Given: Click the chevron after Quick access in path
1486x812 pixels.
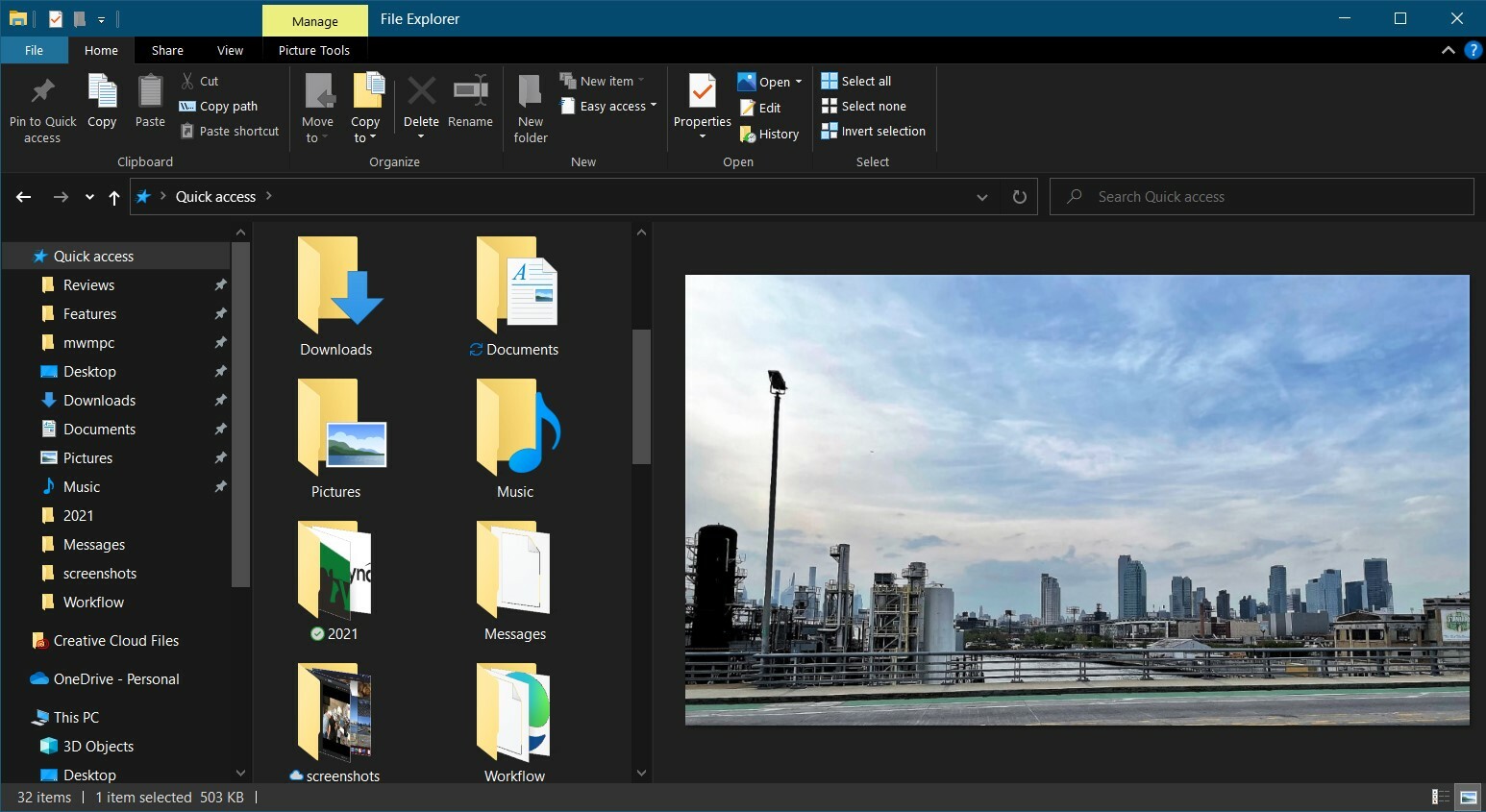Looking at the screenshot, I should coord(268,196).
